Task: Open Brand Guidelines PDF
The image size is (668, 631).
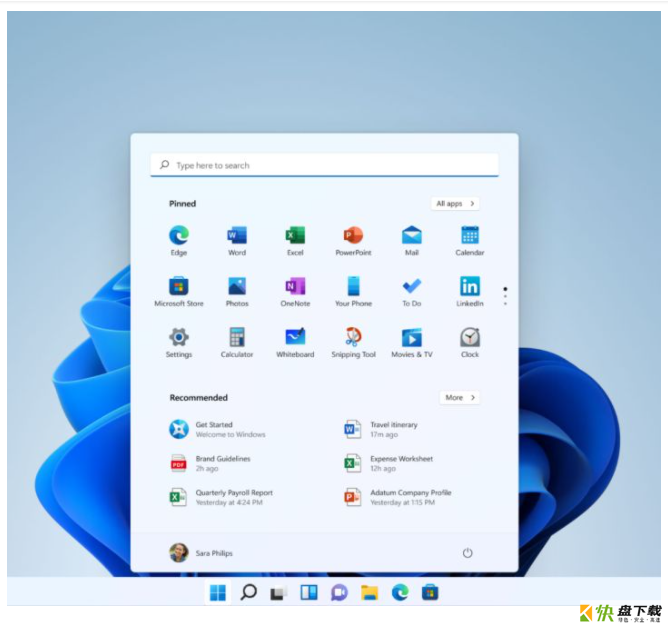Action: click(x=210, y=464)
